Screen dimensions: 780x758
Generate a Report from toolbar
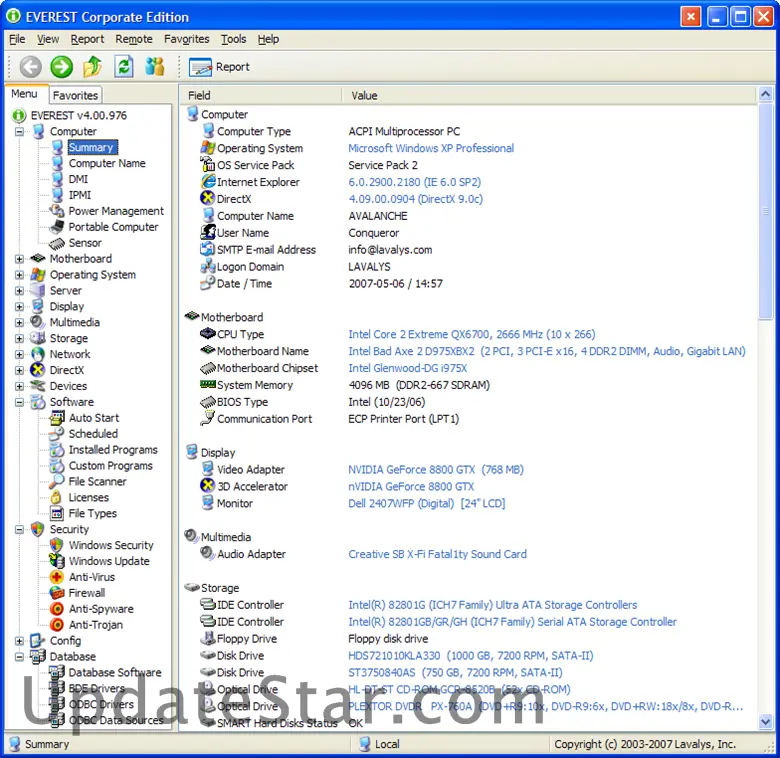[219, 67]
